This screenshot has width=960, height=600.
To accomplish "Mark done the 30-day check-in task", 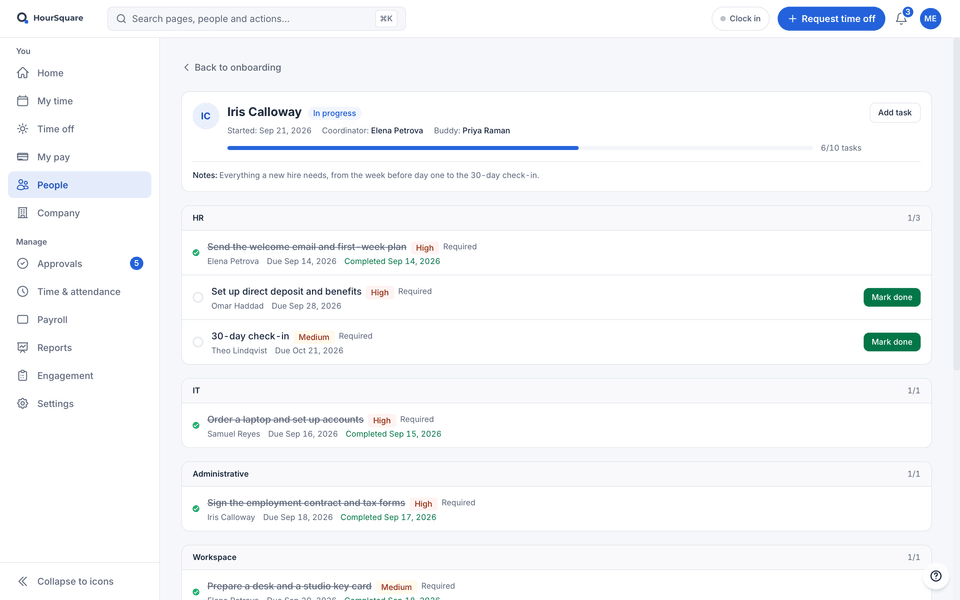I will tap(891, 342).
